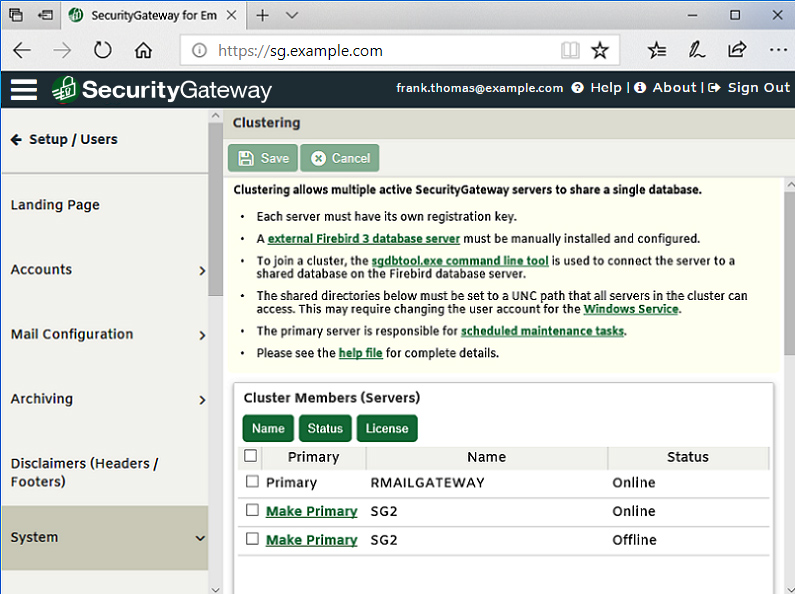This screenshot has height=594, width=795.
Task: Click the About info icon
Action: point(640,88)
